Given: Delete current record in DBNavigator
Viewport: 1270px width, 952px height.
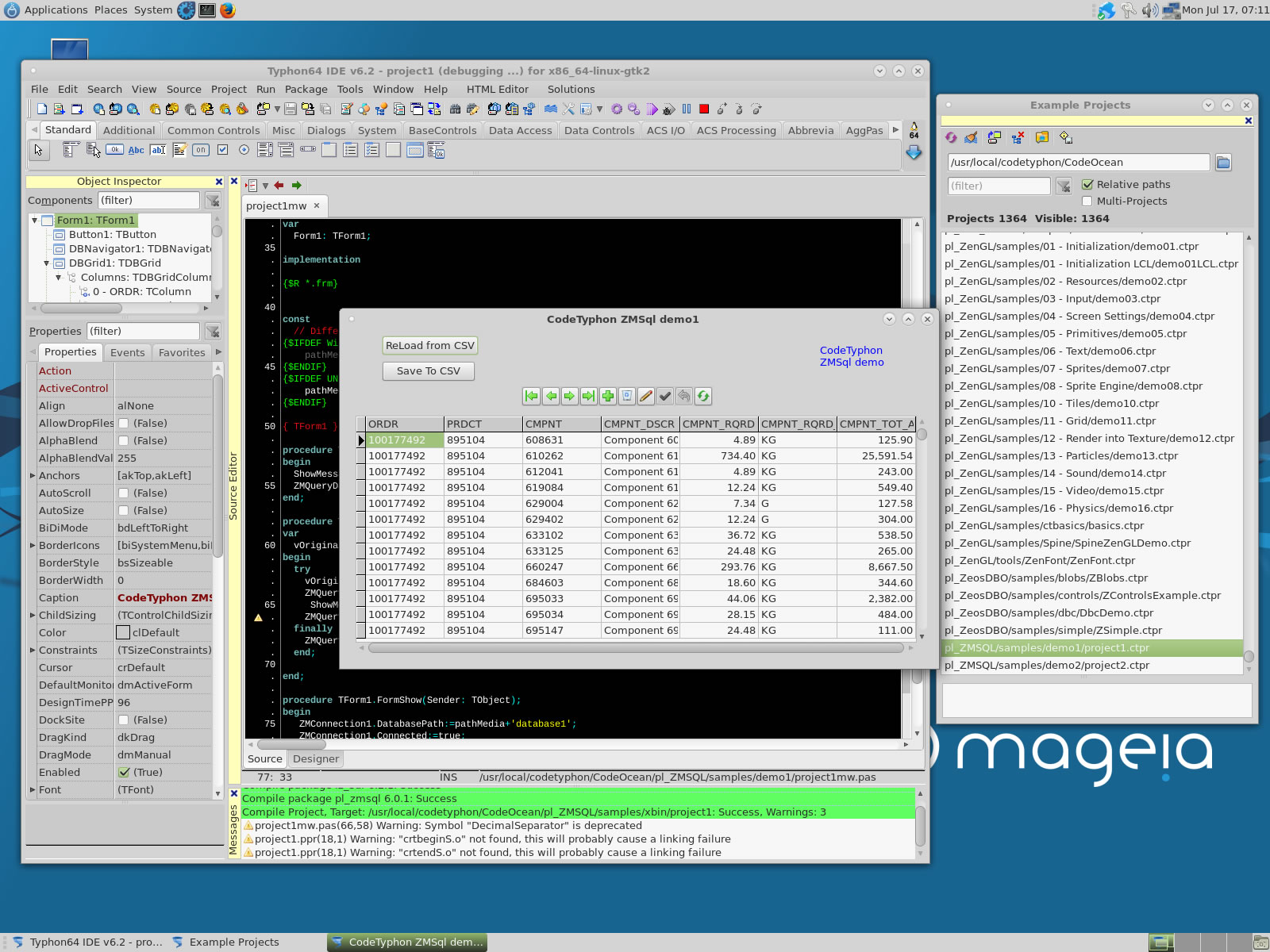Looking at the screenshot, I should (627, 396).
